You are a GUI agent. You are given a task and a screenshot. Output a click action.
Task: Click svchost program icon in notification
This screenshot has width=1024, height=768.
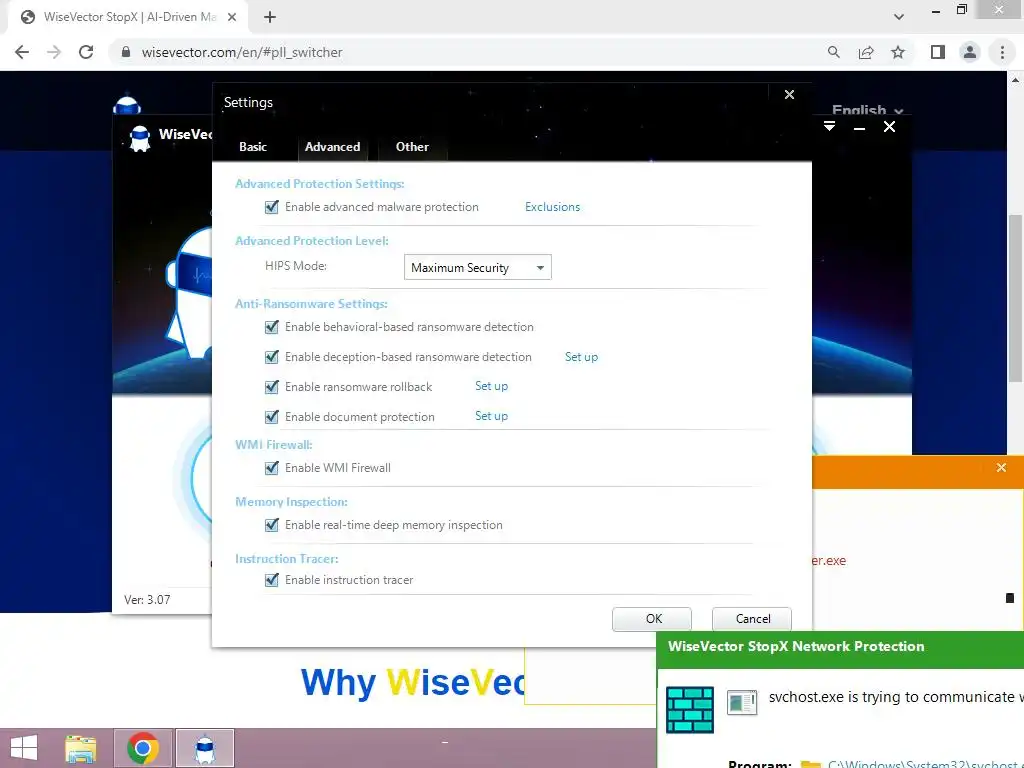pyautogui.click(x=742, y=703)
